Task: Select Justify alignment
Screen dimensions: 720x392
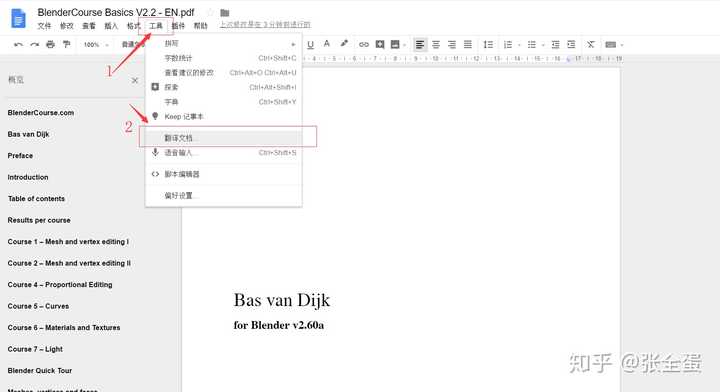Action: click(467, 45)
